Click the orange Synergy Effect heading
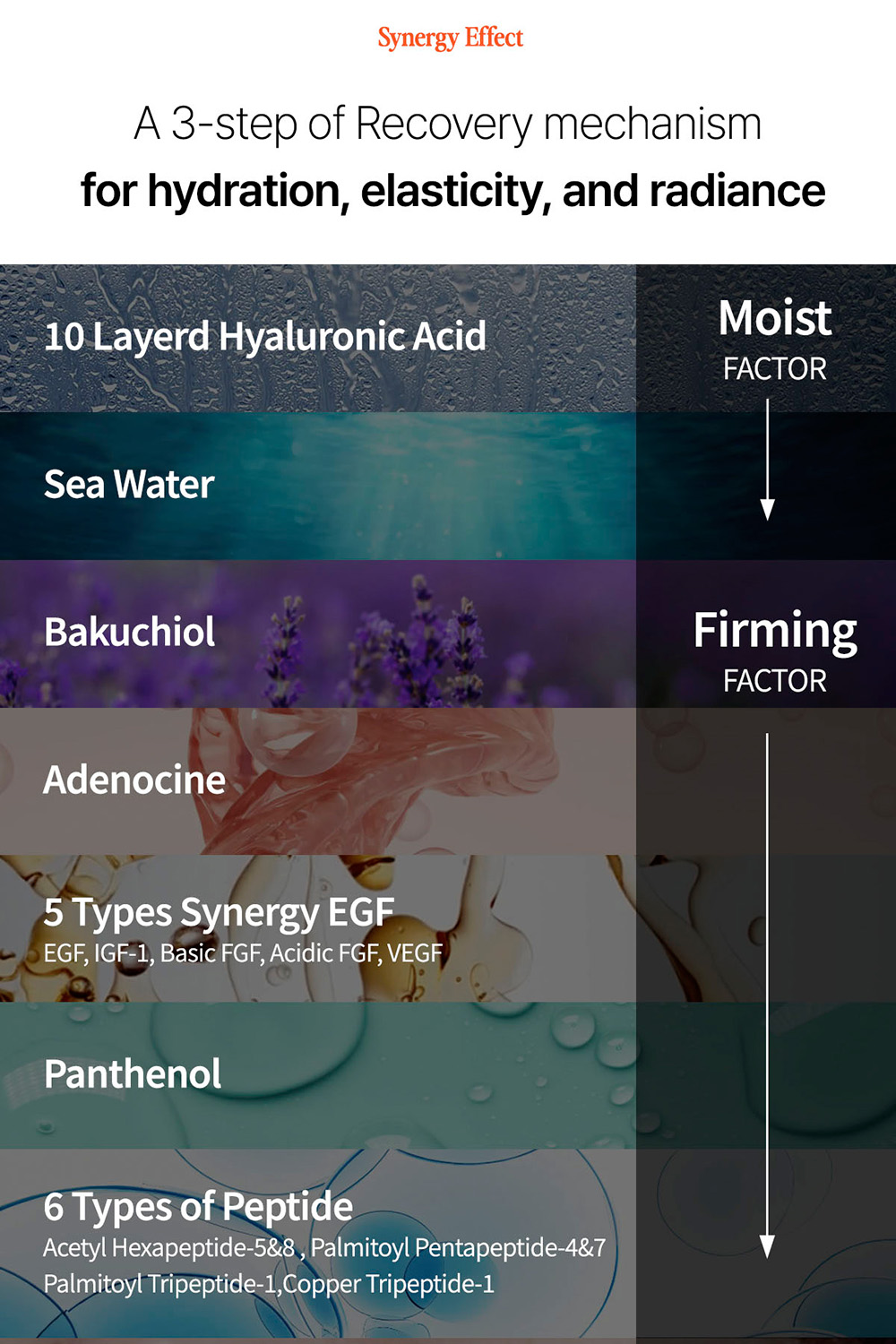Viewport: 896px width, 1344px height. [x=450, y=38]
